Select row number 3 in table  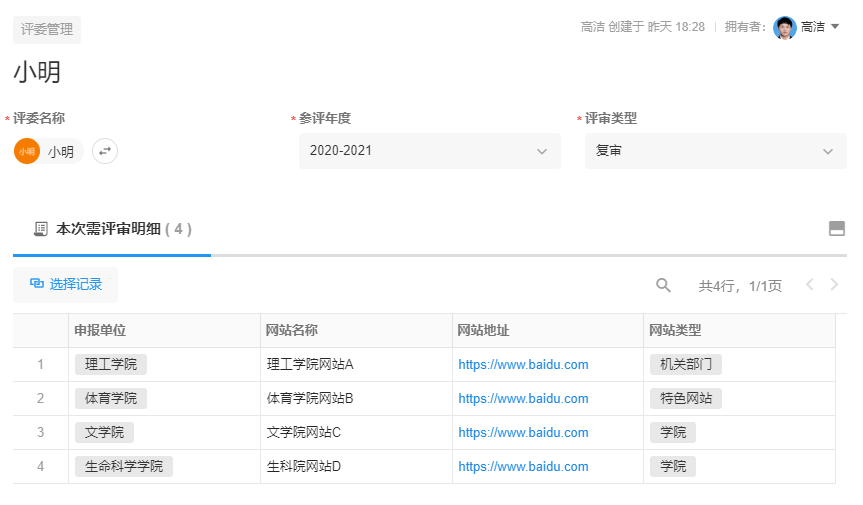coord(41,433)
